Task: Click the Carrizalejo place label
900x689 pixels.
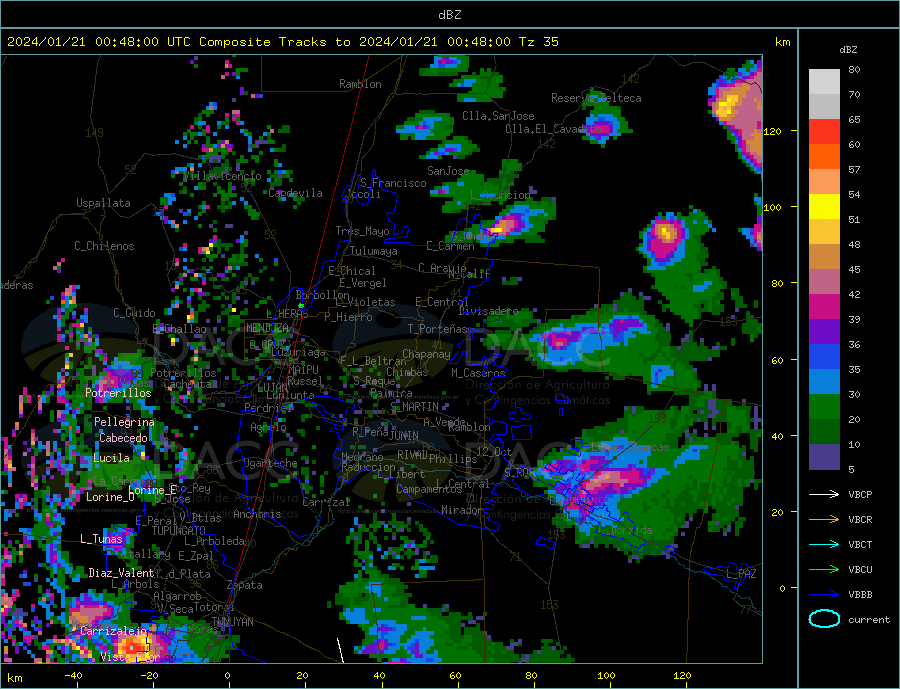Action: tap(114, 631)
